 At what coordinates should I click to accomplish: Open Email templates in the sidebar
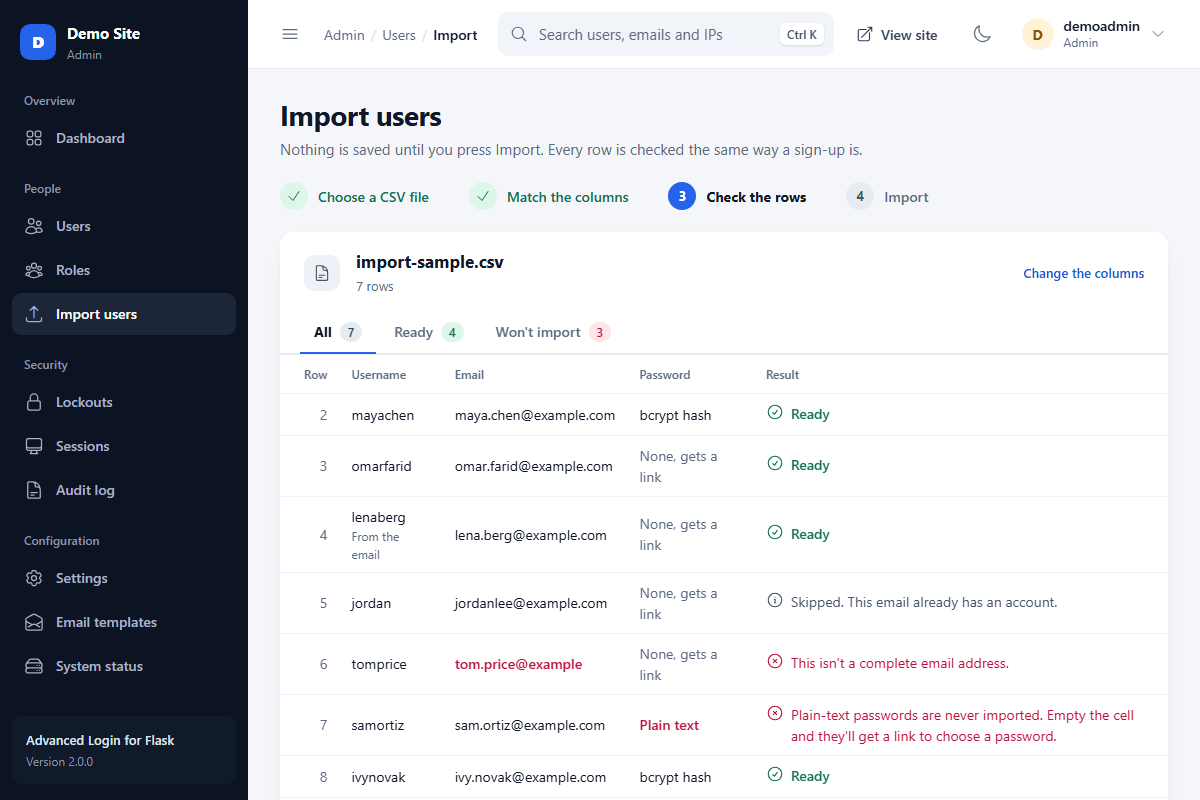[124, 622]
